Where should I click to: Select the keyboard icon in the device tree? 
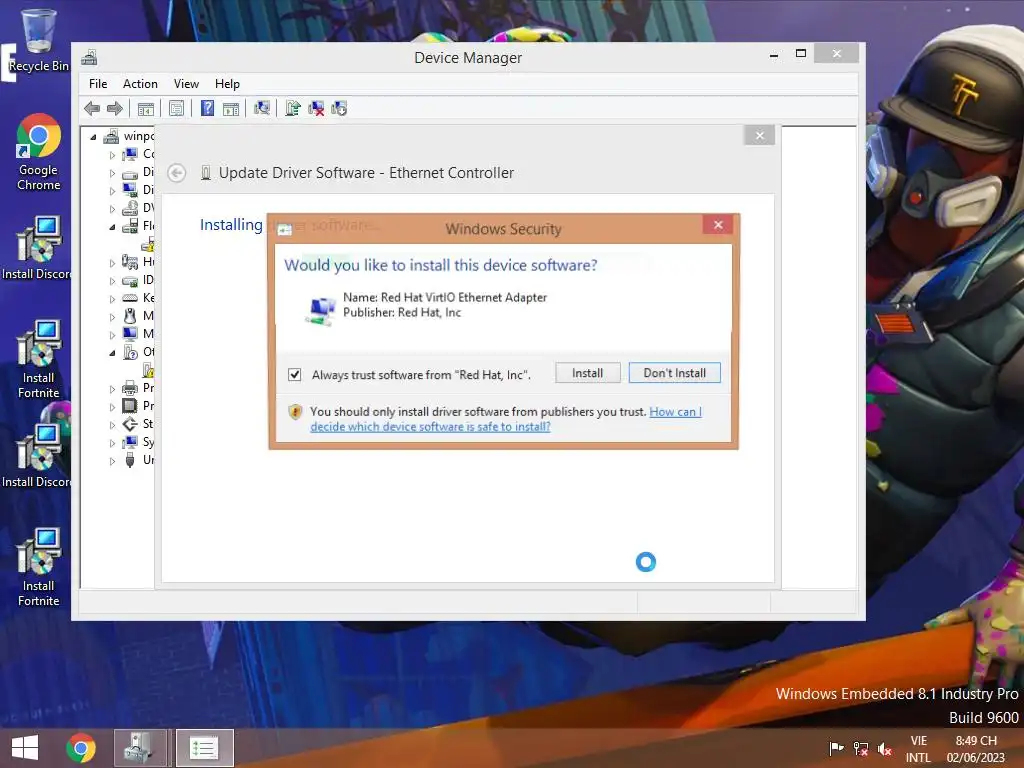[130, 298]
